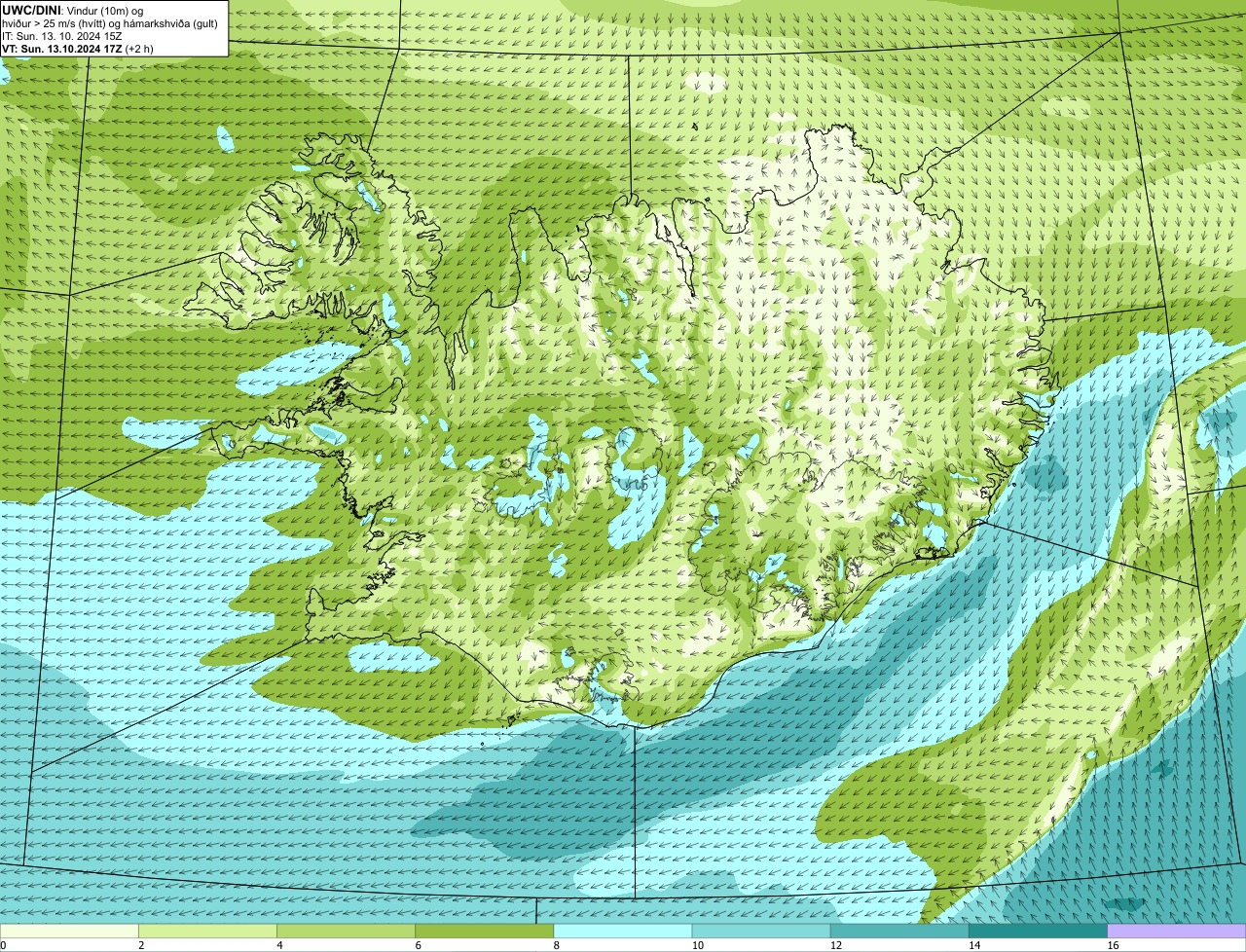Click the 2–4 m/s light green legend swatch
The image size is (1246, 952).
coord(207,931)
